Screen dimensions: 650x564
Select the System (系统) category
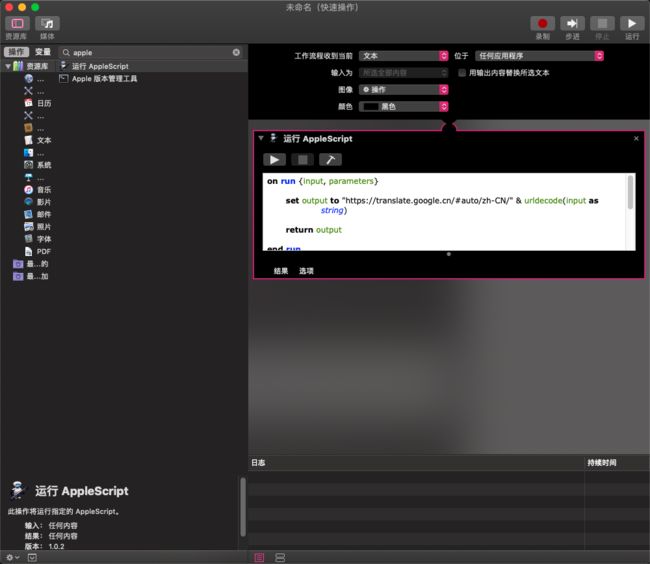[x=38, y=165]
